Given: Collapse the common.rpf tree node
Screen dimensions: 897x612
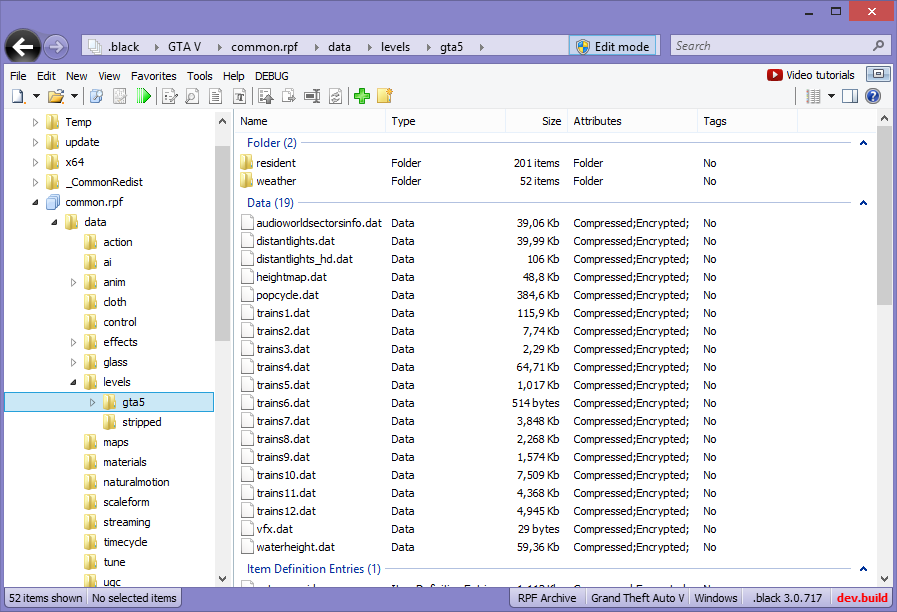Looking at the screenshot, I should pyautogui.click(x=35, y=202).
